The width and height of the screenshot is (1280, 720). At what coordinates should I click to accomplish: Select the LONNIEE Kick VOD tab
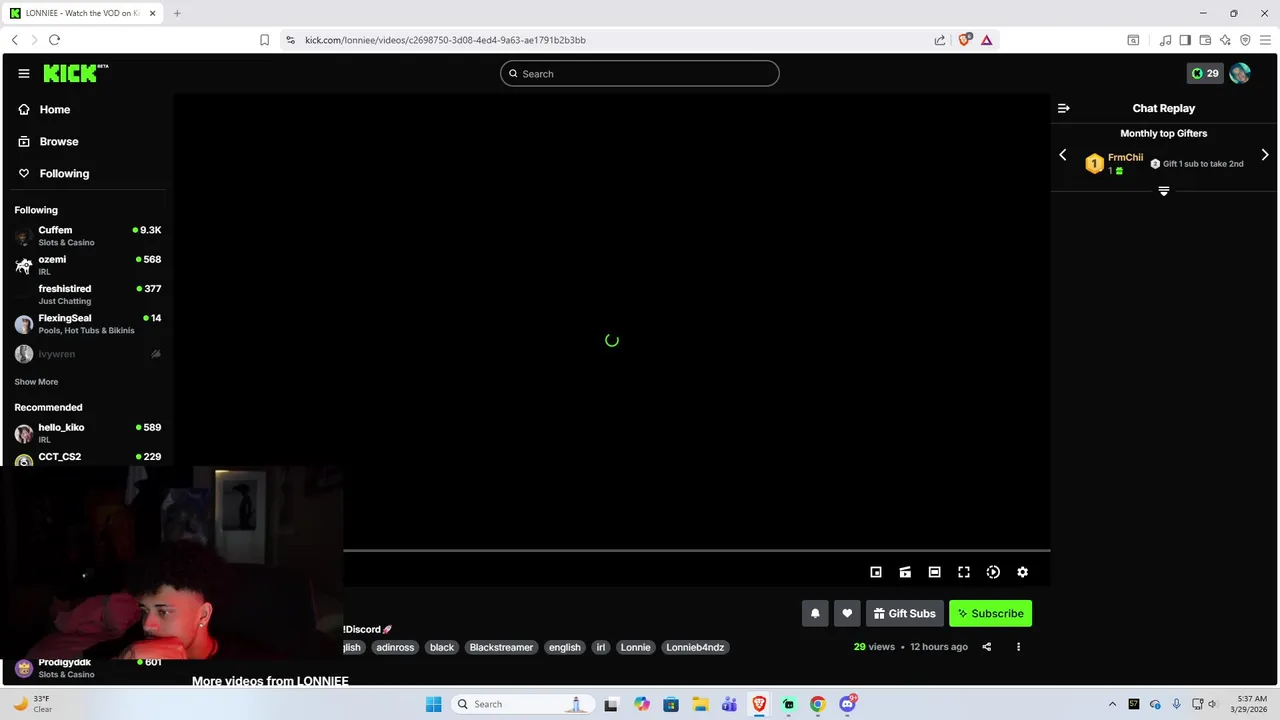click(x=82, y=13)
